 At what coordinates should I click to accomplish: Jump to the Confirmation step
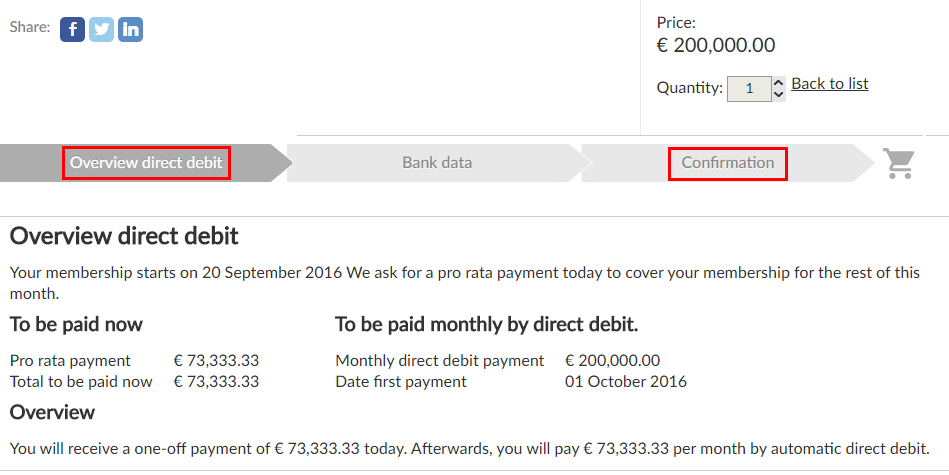728,163
